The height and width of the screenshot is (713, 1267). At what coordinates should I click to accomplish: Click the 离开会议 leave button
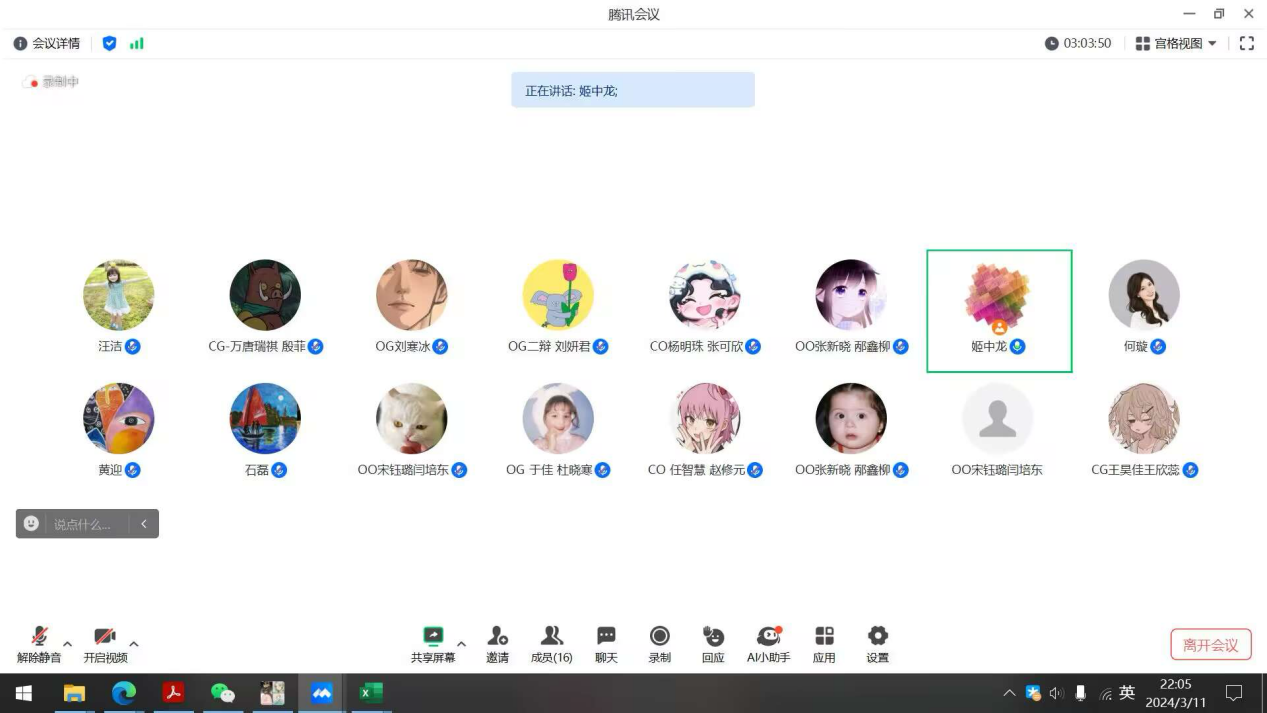pyautogui.click(x=1210, y=645)
